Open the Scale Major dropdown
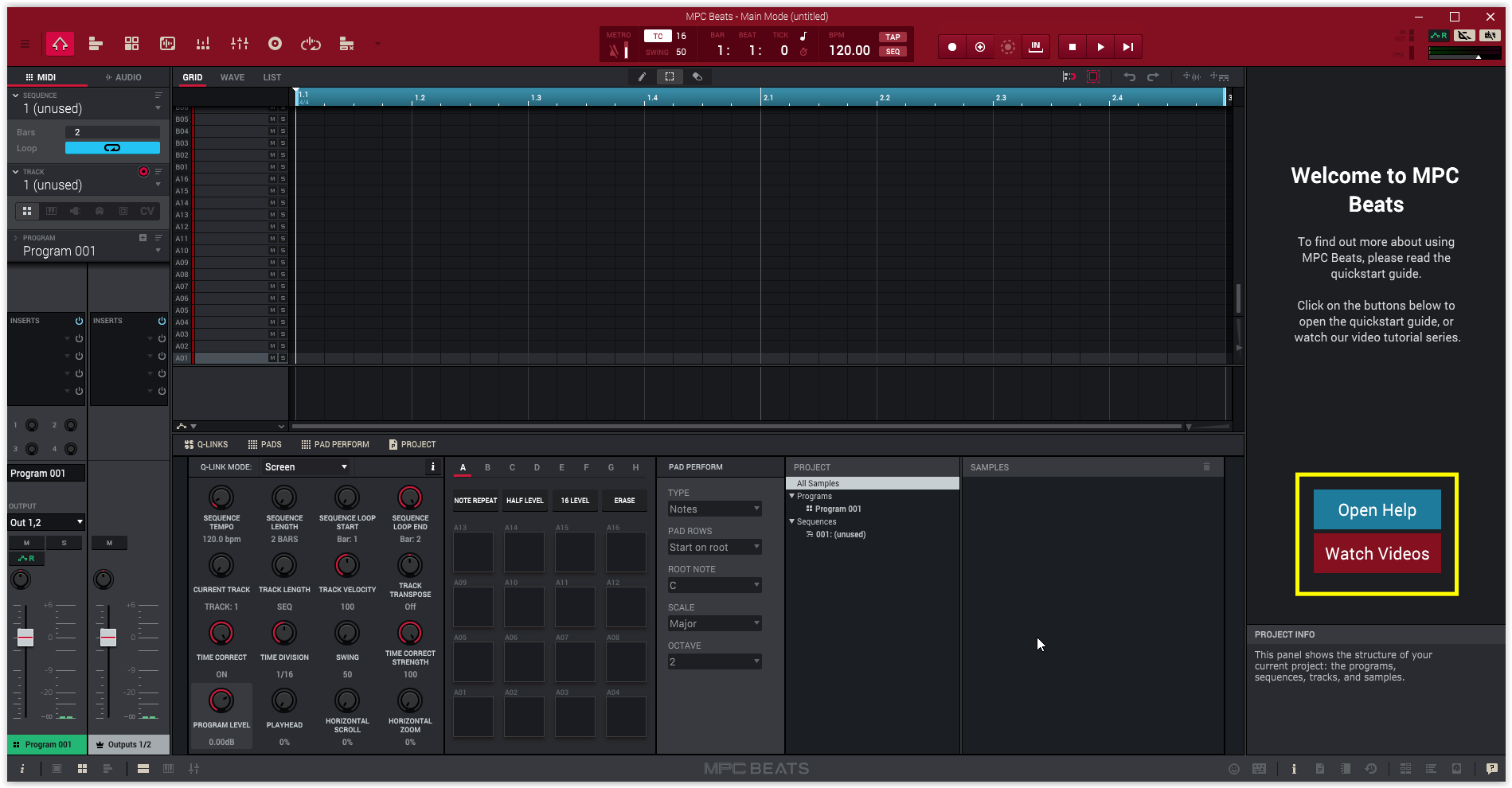Image resolution: width=1512 pixels, height=788 pixels. (x=714, y=624)
